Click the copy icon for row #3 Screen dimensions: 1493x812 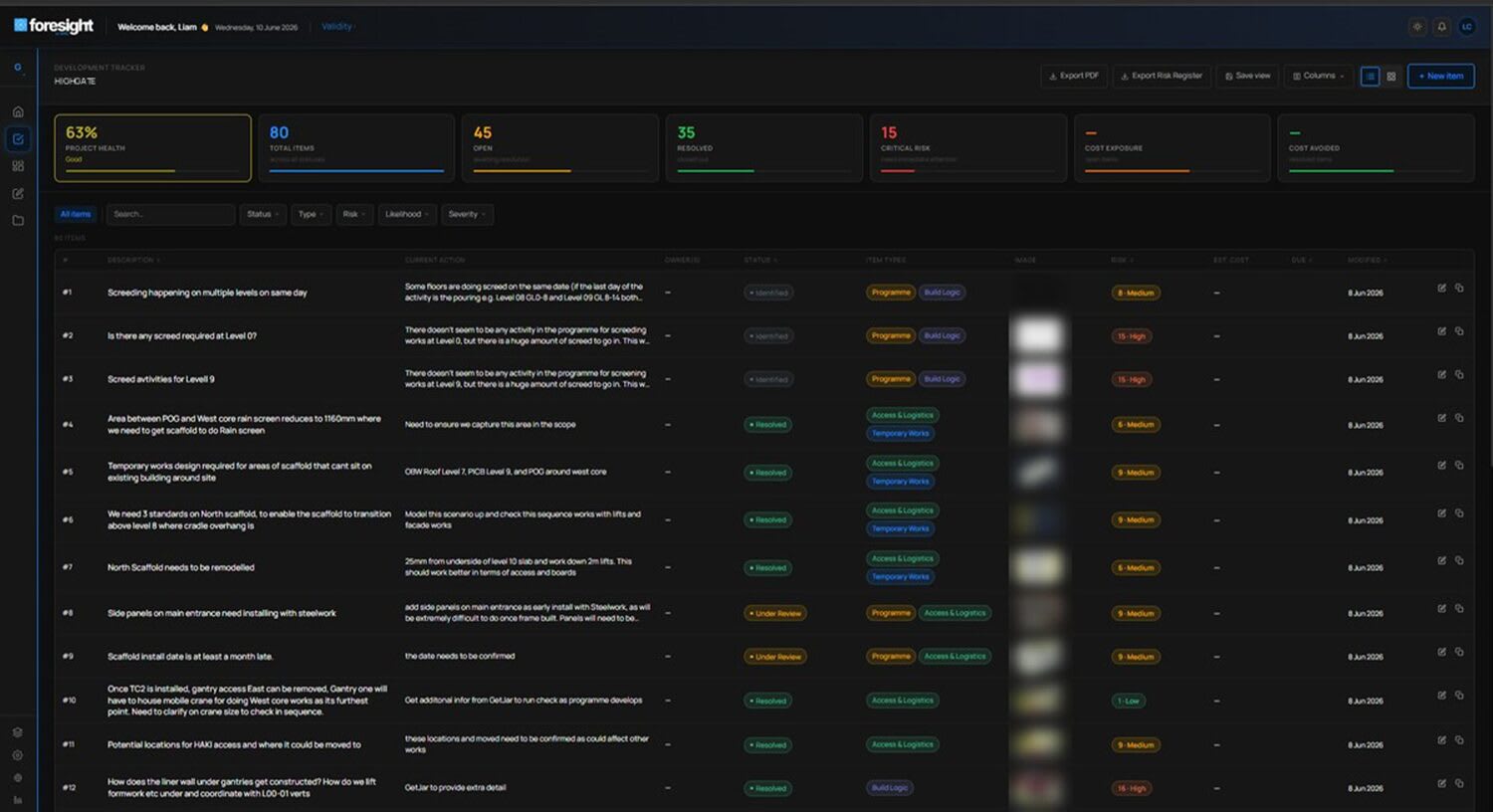1459,374
